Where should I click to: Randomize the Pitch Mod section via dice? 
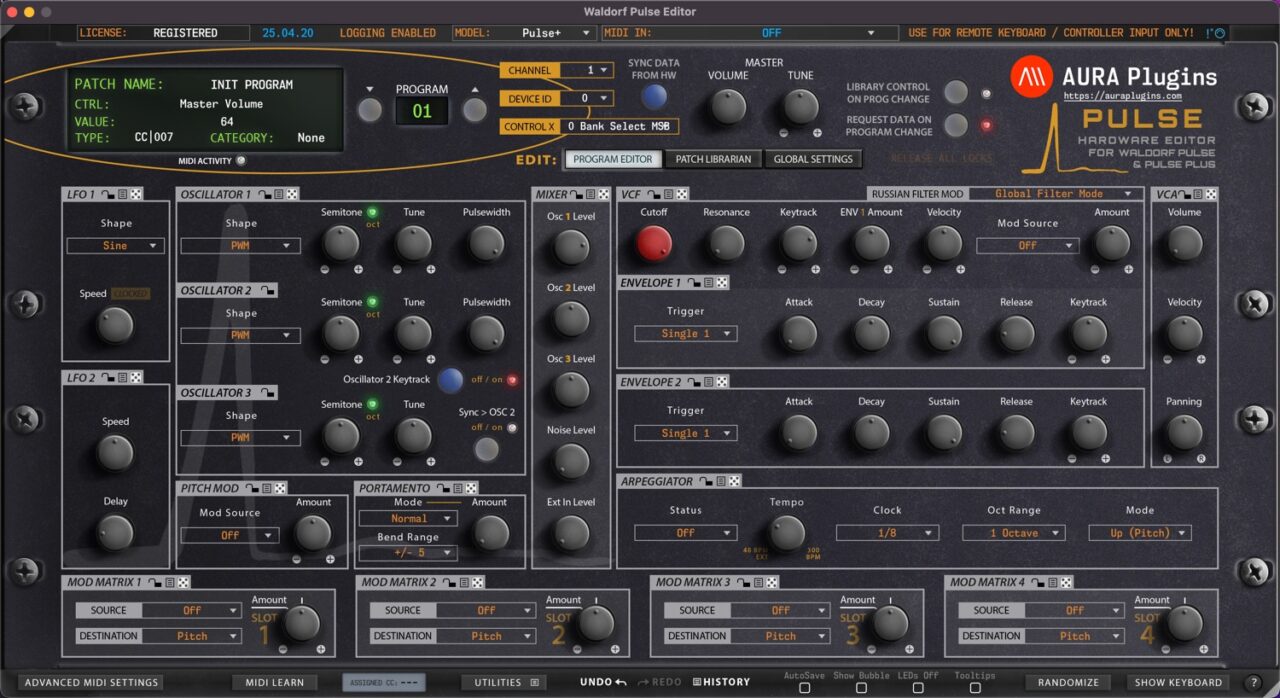point(280,488)
